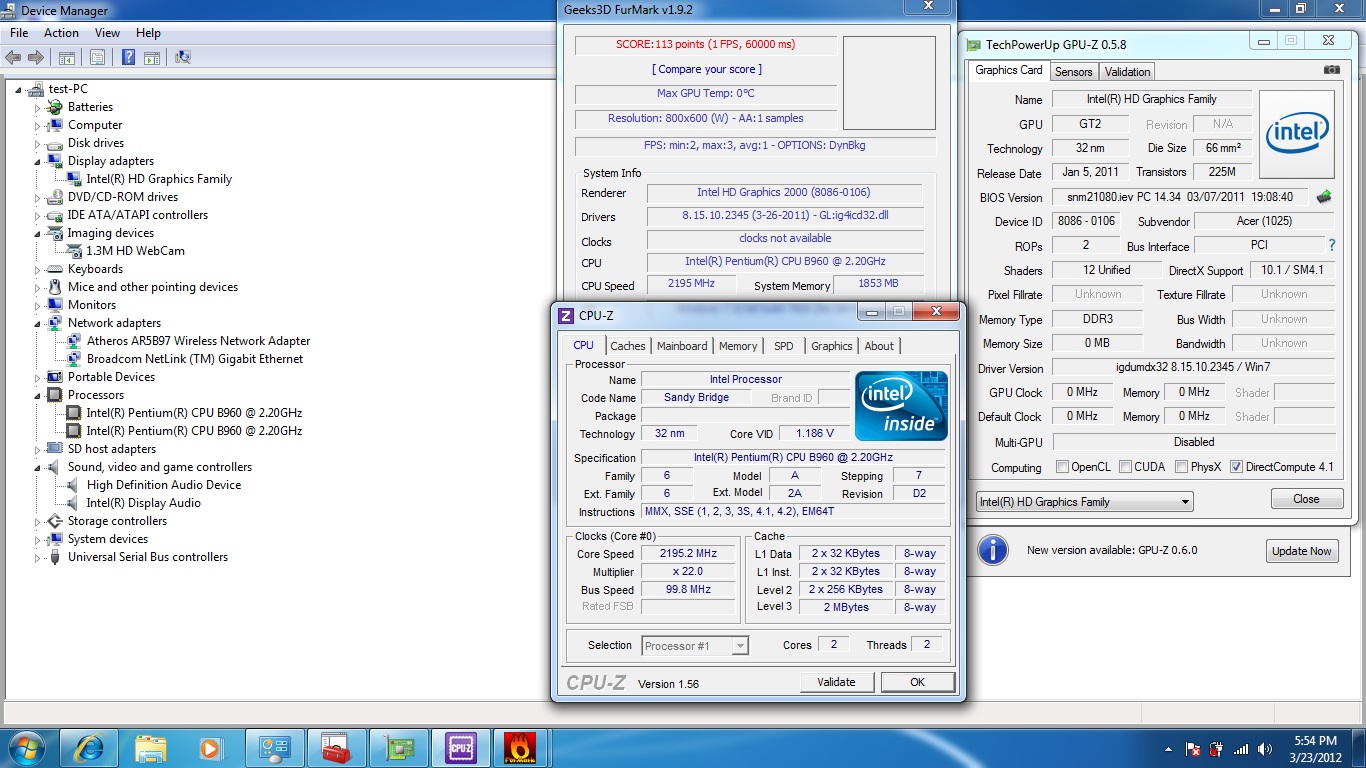This screenshot has height=768, width=1366.
Task: Switch to the Mainboard tab in CPU-Z
Action: [x=682, y=346]
